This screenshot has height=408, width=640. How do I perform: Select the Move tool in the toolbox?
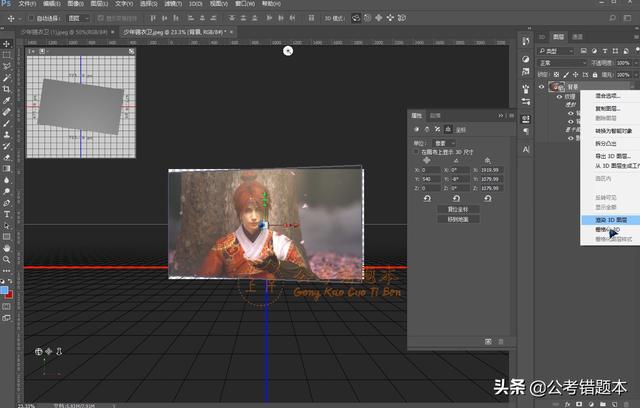(x=7, y=44)
